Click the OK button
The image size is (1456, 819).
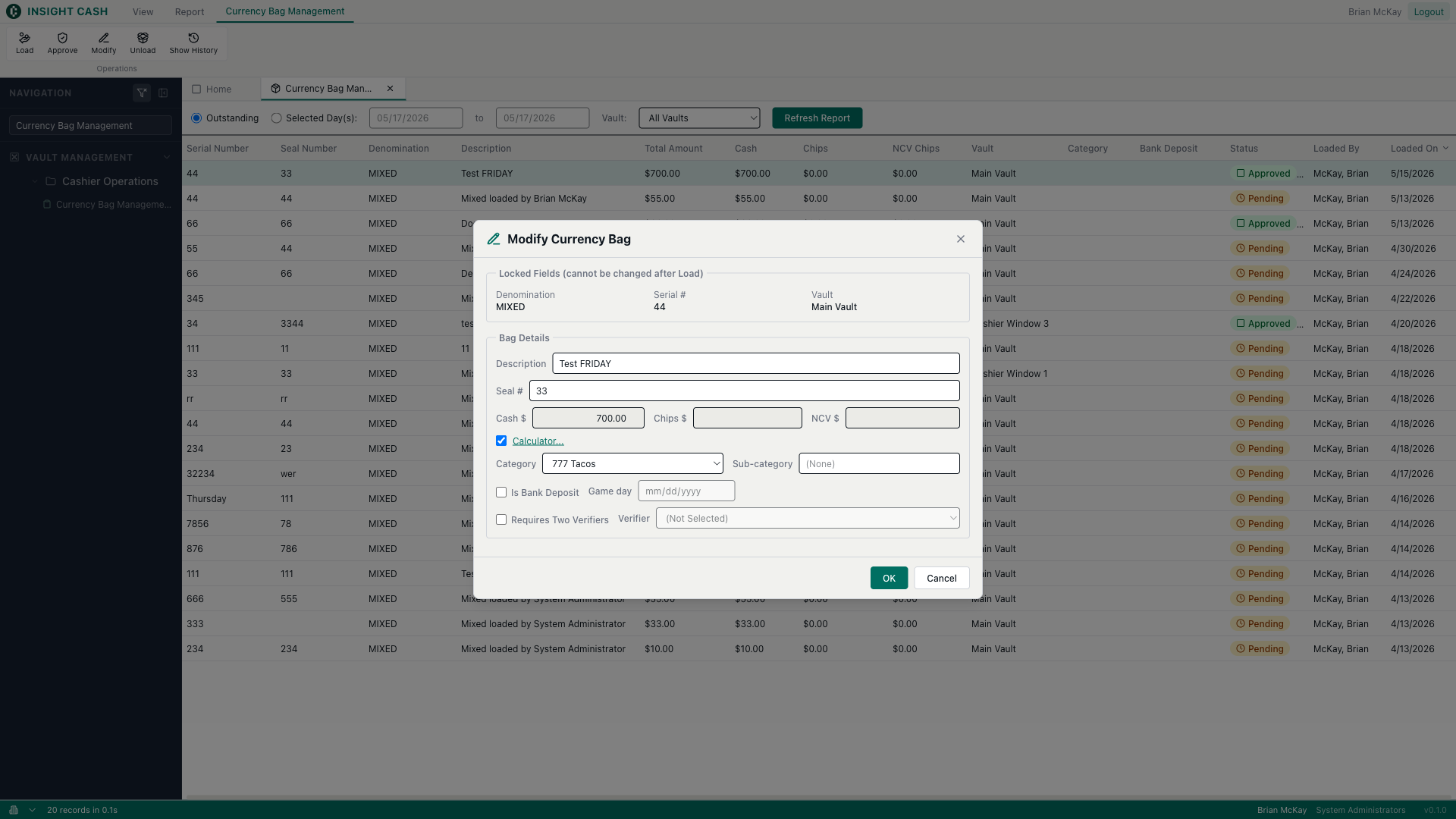point(889,578)
